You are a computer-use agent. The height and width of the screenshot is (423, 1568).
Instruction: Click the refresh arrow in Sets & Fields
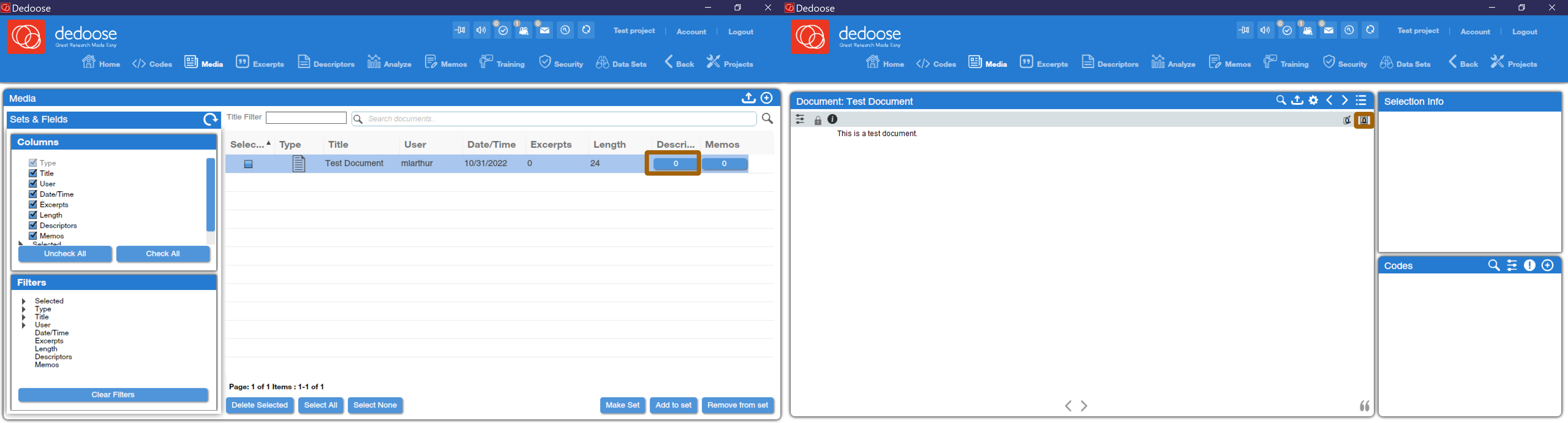point(210,120)
